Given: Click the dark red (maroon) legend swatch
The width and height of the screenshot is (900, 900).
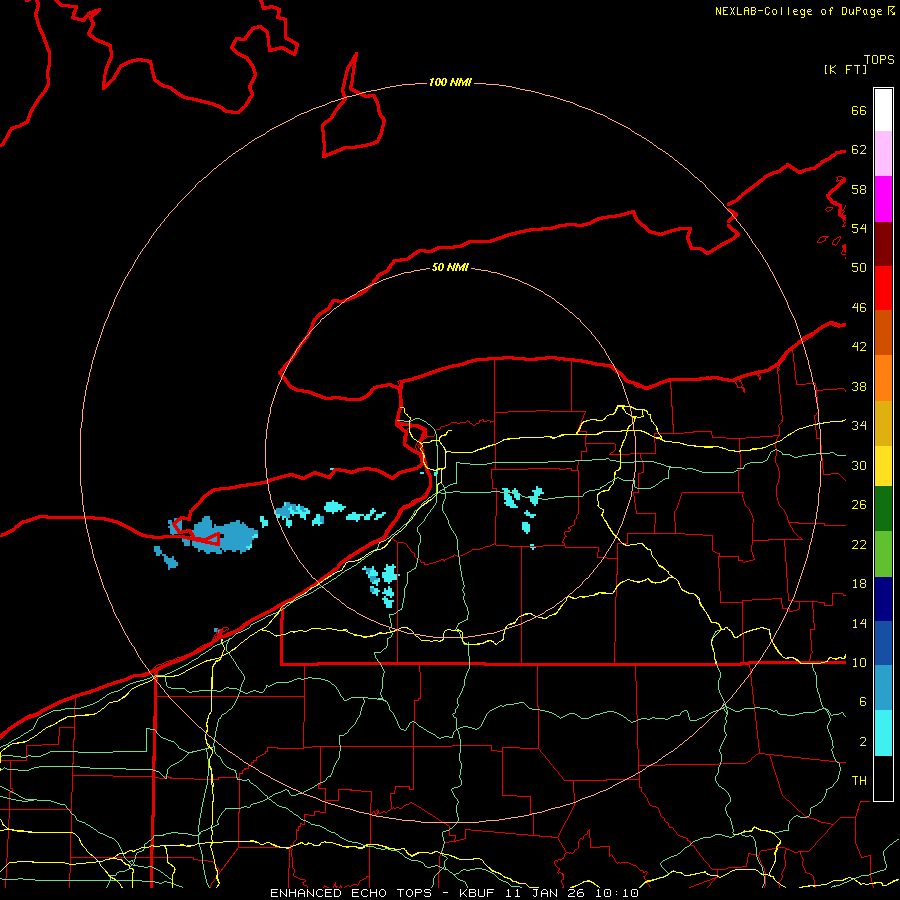Looking at the screenshot, I should [883, 244].
